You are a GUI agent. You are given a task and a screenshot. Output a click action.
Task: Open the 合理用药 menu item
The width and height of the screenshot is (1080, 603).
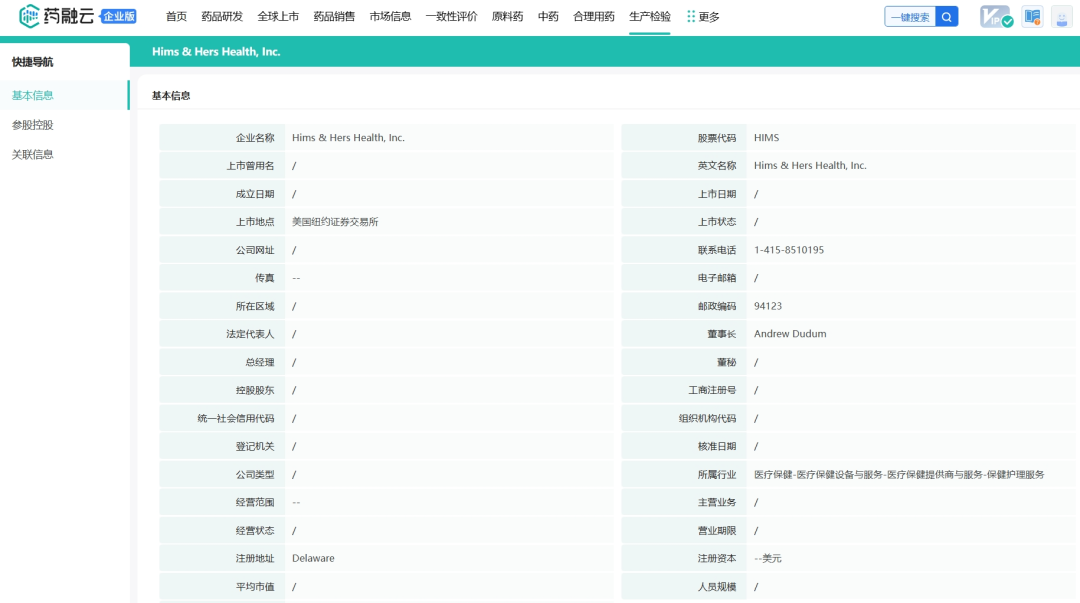594,17
